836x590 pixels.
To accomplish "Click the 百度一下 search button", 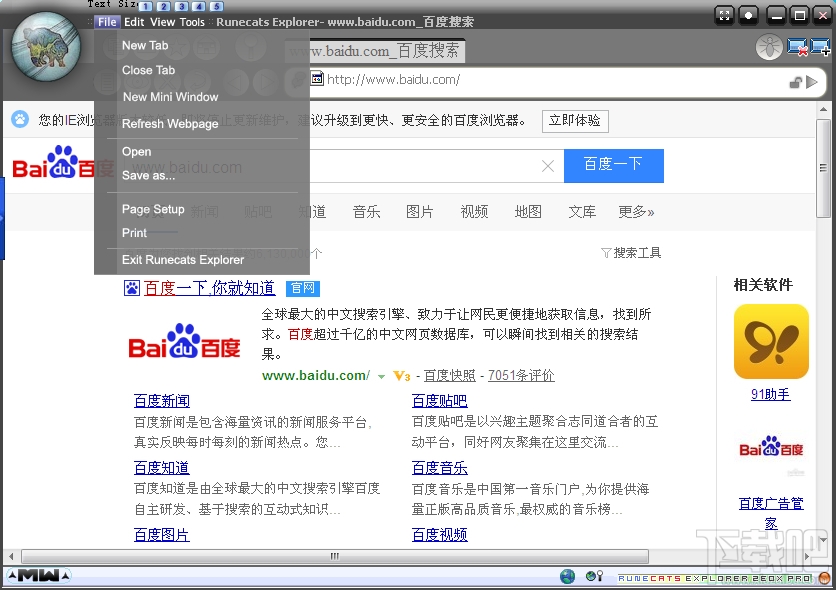I will (614, 166).
